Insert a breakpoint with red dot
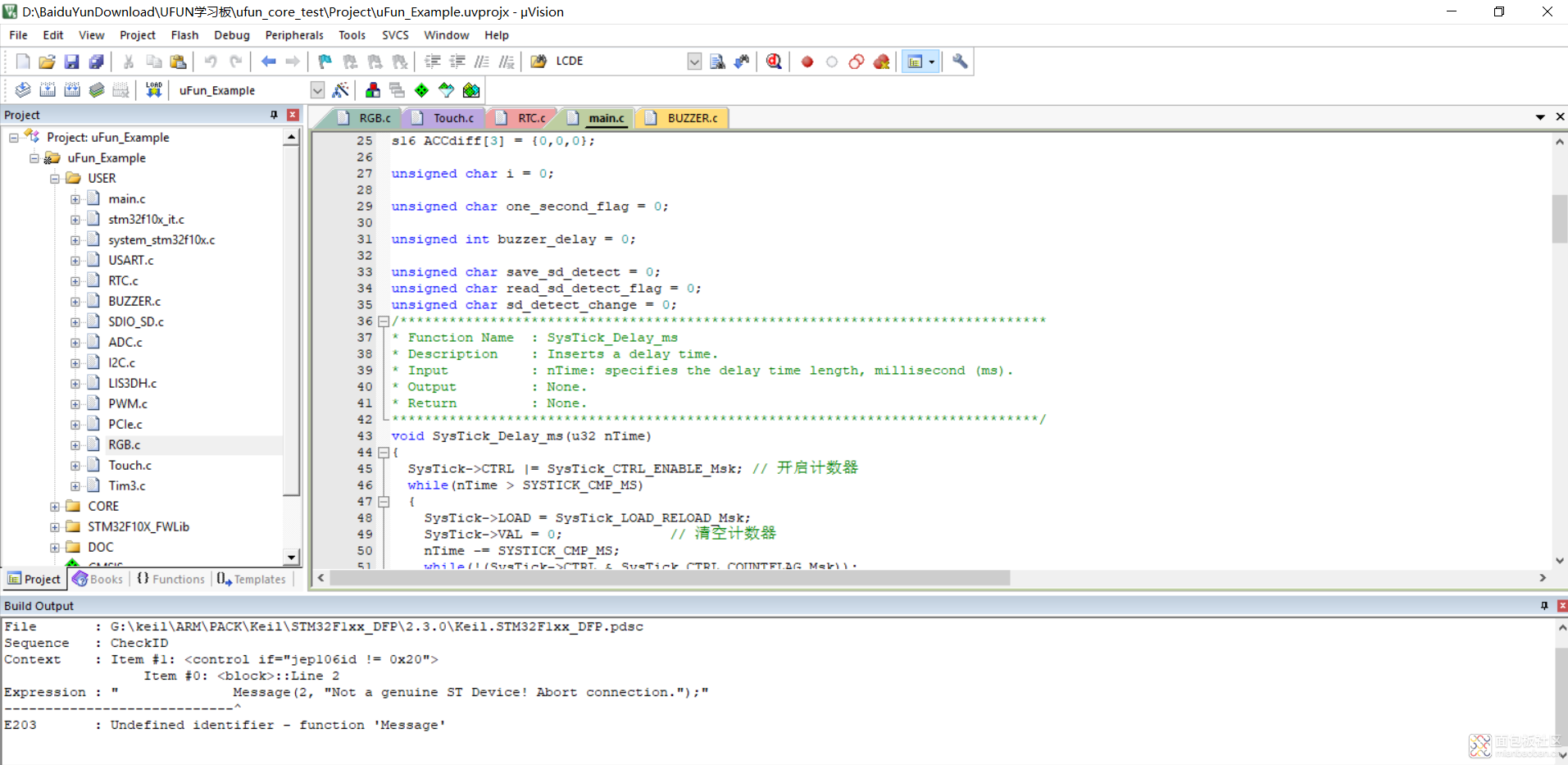 tap(807, 61)
